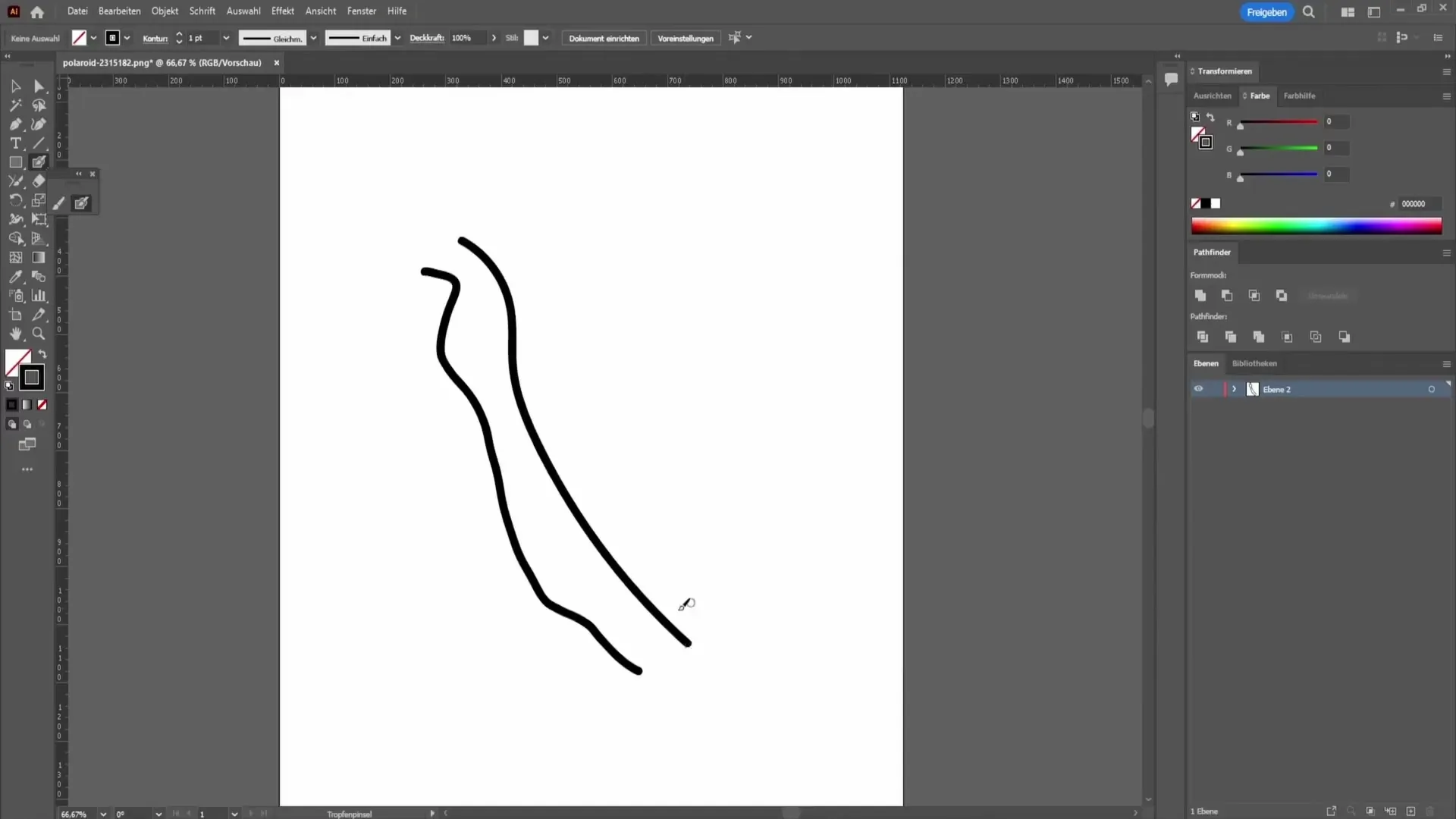Viewport: 1456px width, 819px height.
Task: Open the Gleichm. width profile dropdown
Action: coord(313,38)
